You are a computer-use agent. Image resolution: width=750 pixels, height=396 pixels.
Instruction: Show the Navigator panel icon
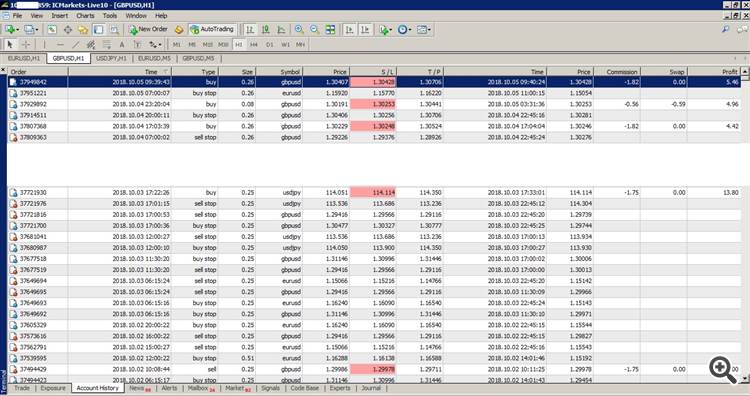coord(83,30)
